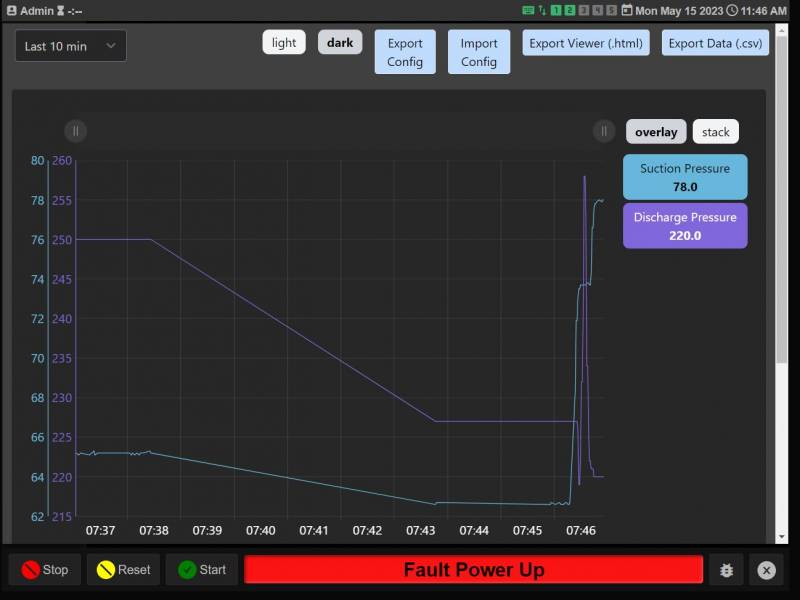The width and height of the screenshot is (800, 600).
Task: Click the calendar date icon
Action: (x=627, y=11)
